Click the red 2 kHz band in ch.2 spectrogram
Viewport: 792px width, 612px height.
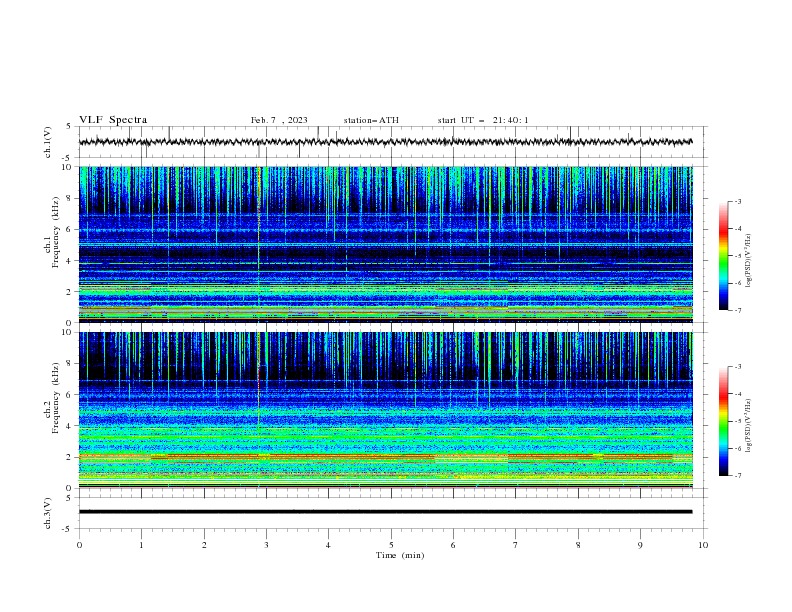click(x=385, y=456)
